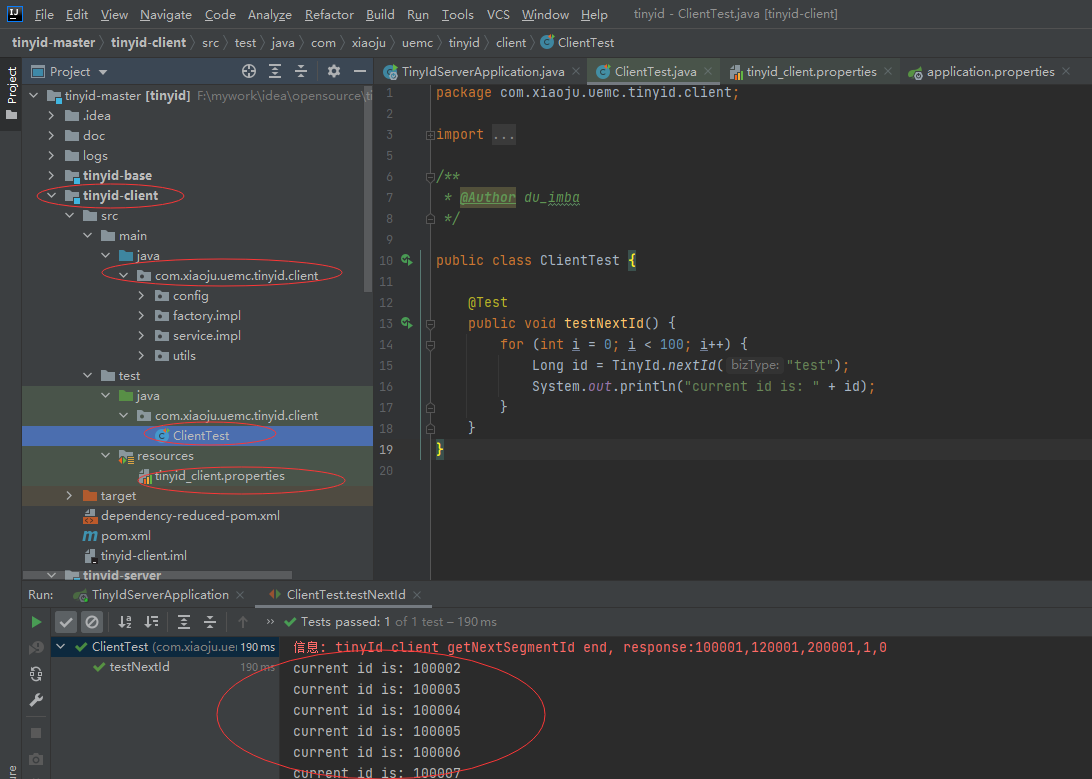Click IntelliJ IDEA logo icon
1092x779 pixels.
pos(15,14)
